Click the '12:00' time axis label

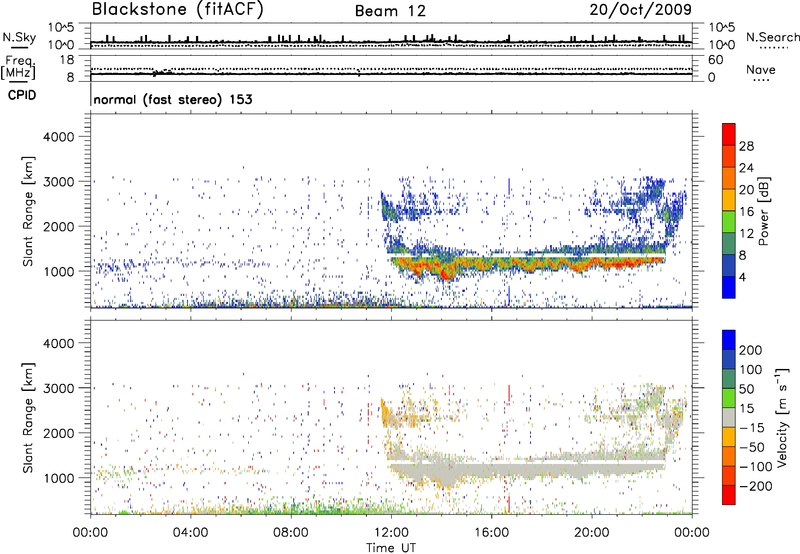pos(391,533)
